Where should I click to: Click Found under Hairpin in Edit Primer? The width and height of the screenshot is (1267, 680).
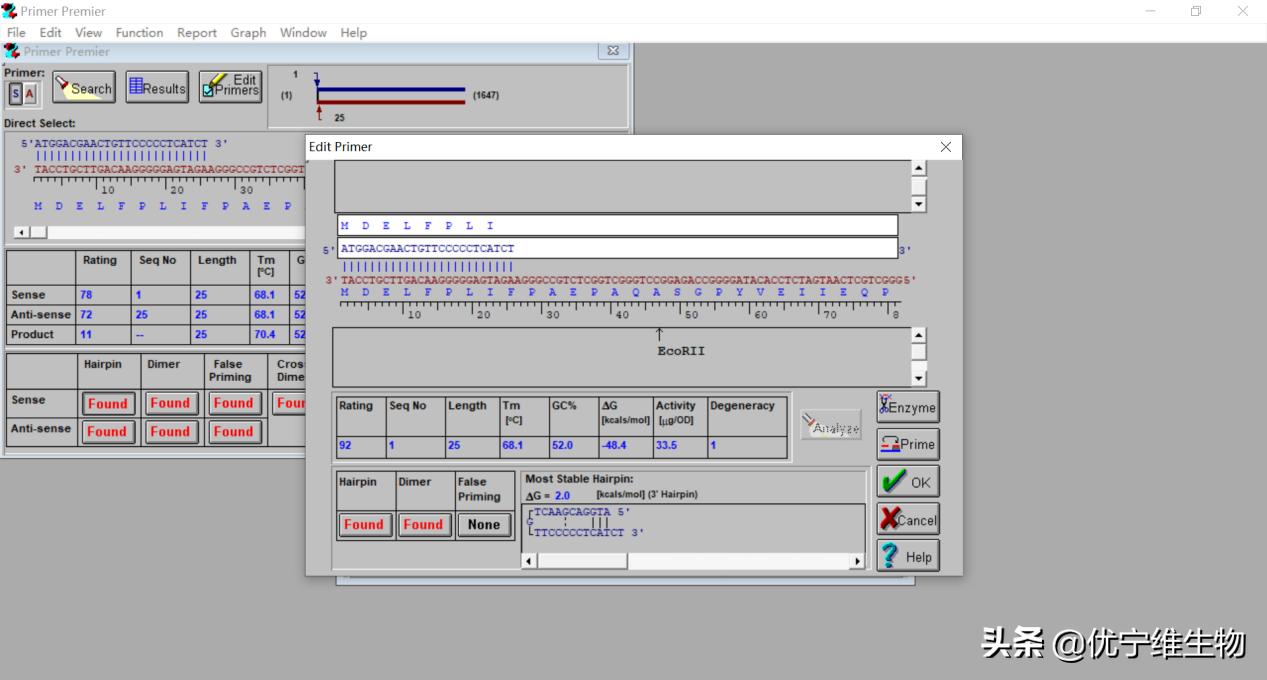364,525
